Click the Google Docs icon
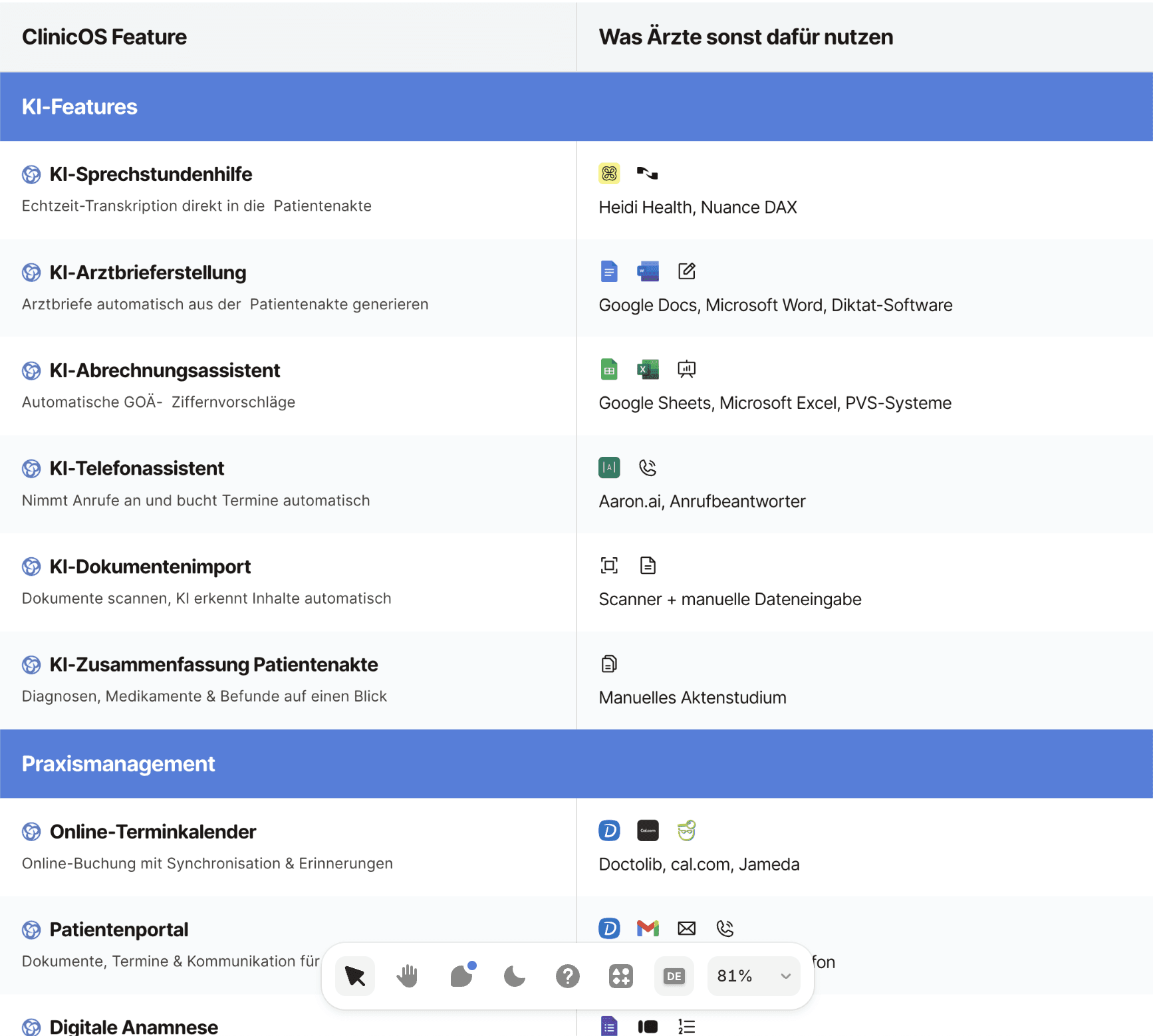The height and width of the screenshot is (1036, 1153). coord(609,271)
